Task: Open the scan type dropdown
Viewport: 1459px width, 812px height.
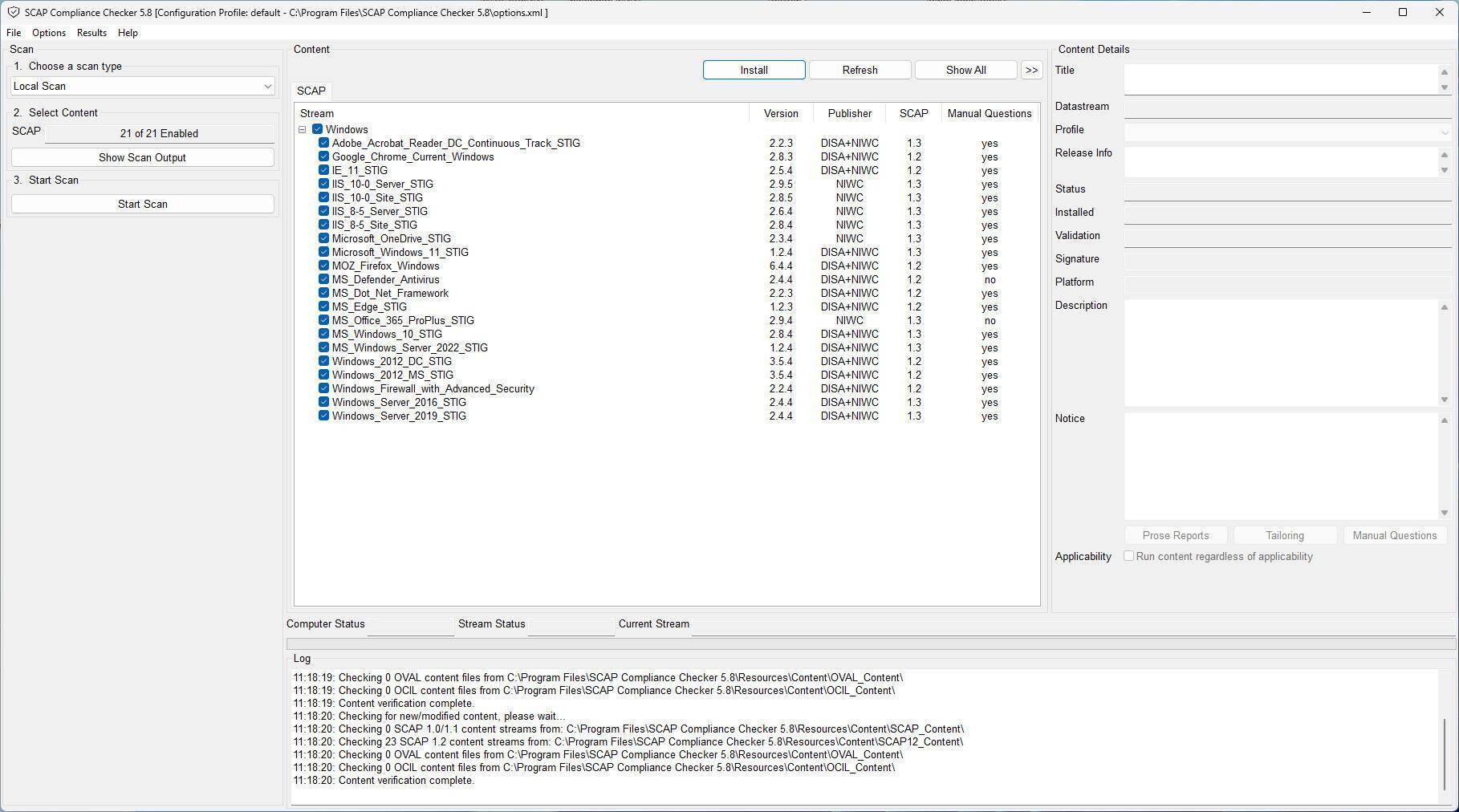Action: [x=143, y=86]
